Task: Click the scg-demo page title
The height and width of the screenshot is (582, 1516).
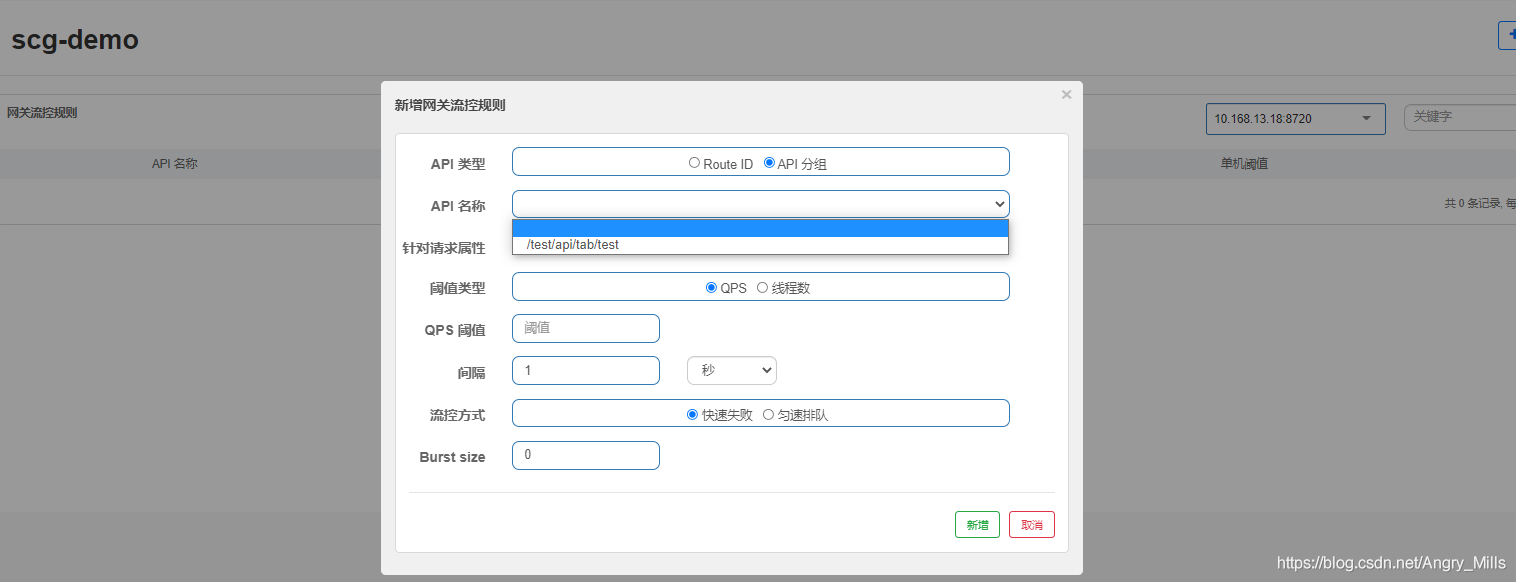Action: click(x=75, y=40)
